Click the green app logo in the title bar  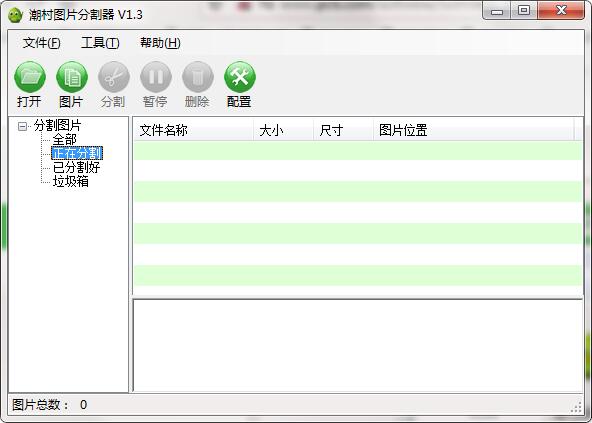coord(15,15)
